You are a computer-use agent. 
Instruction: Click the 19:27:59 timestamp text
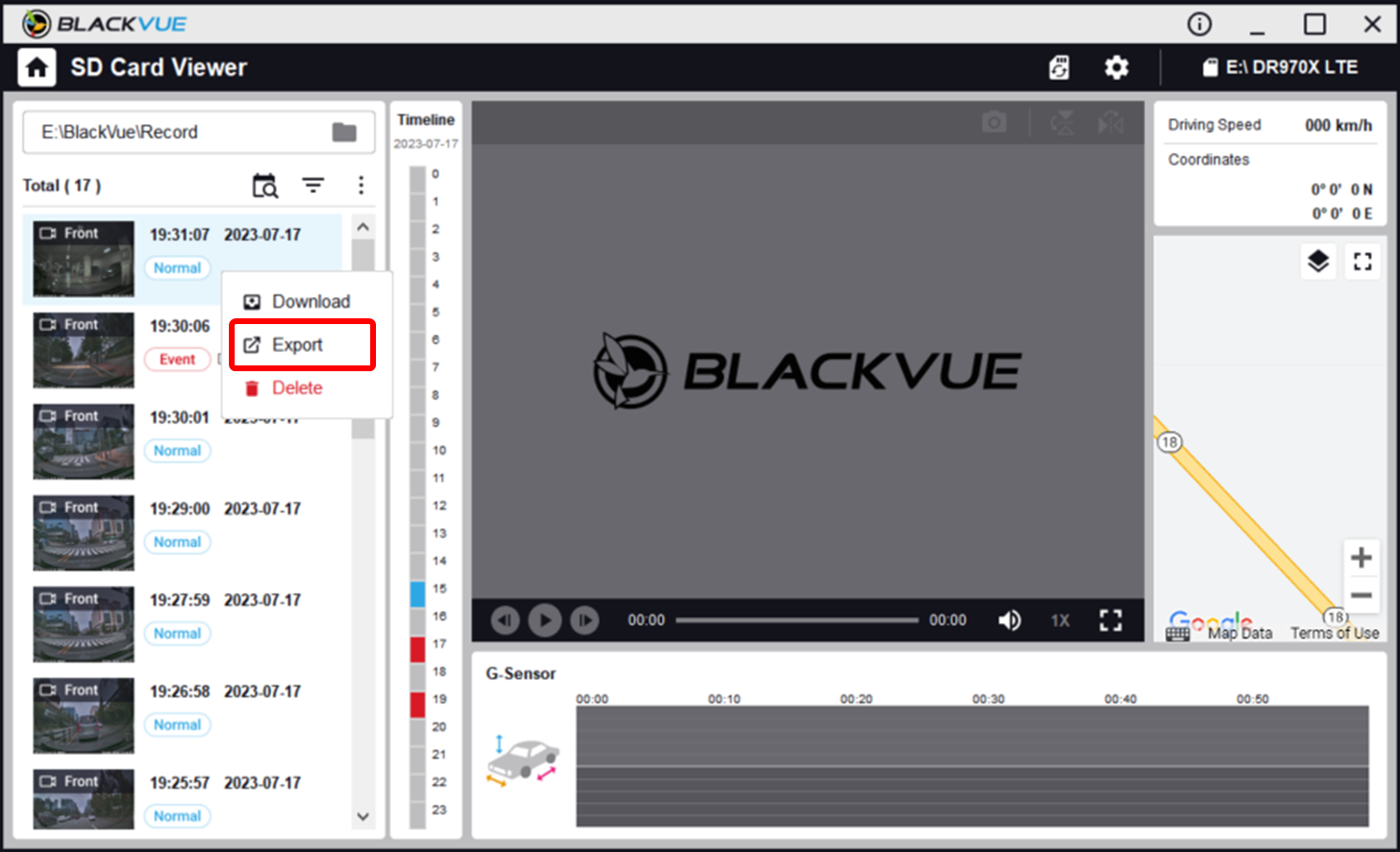180,600
